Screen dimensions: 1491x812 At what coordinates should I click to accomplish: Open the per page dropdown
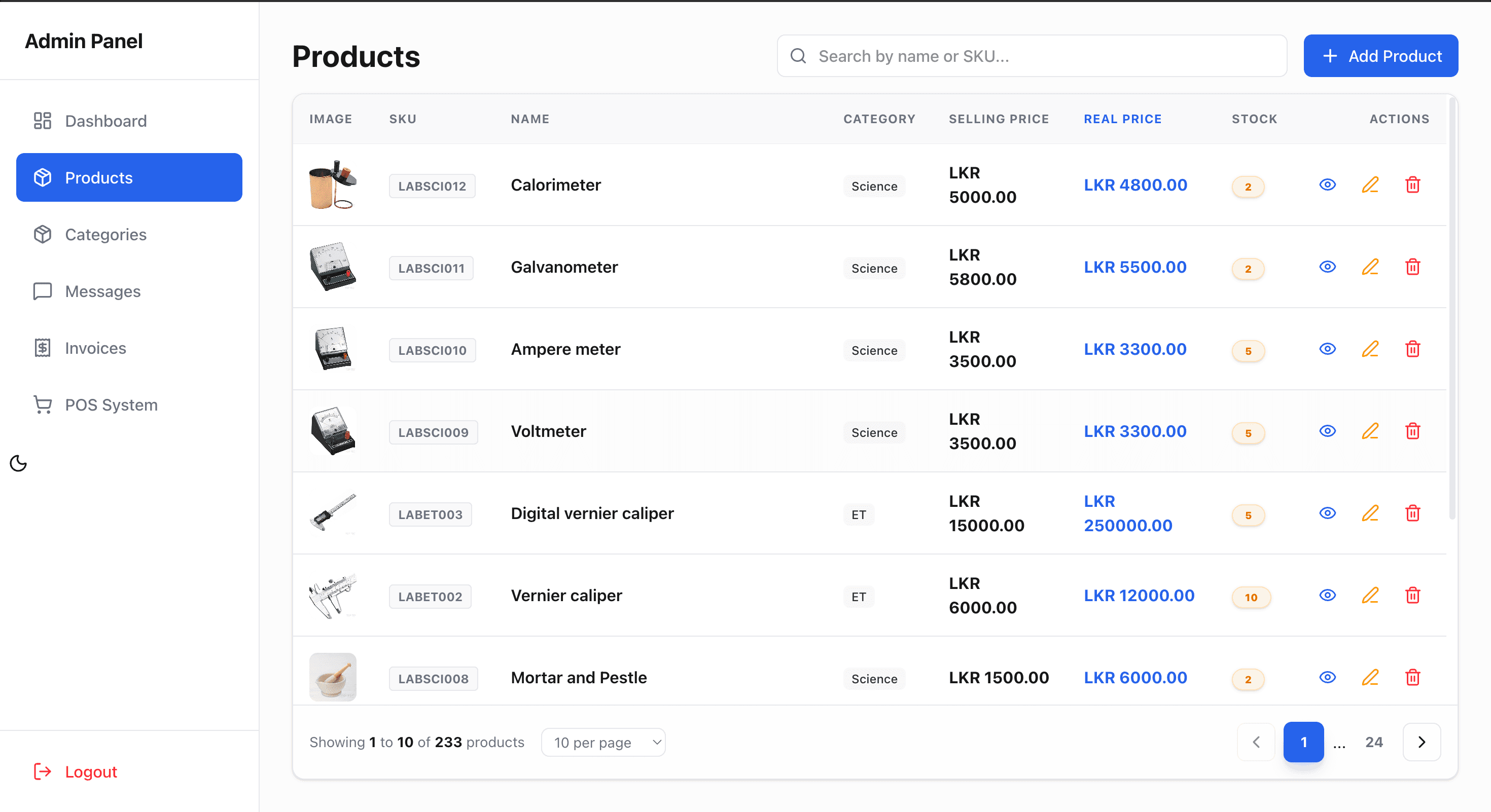(603, 742)
